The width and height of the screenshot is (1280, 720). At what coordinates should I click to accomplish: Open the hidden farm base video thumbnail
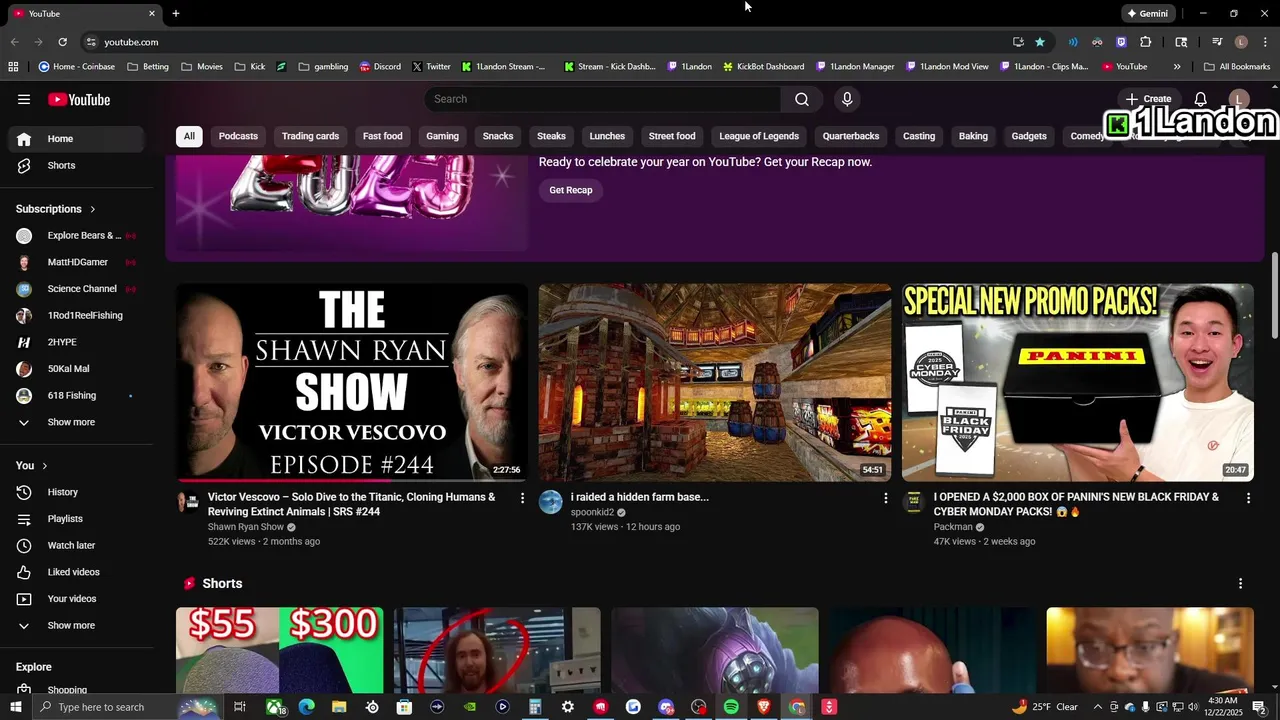715,382
